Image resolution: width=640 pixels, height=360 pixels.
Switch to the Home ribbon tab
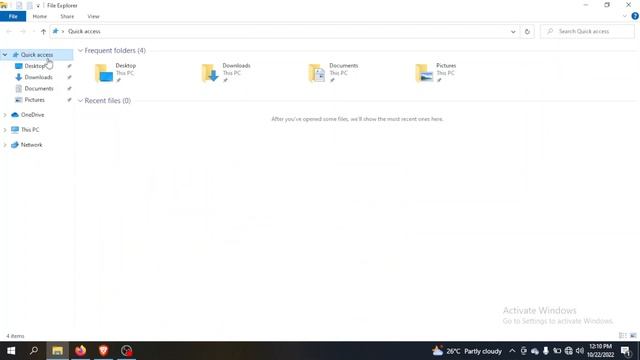point(40,16)
